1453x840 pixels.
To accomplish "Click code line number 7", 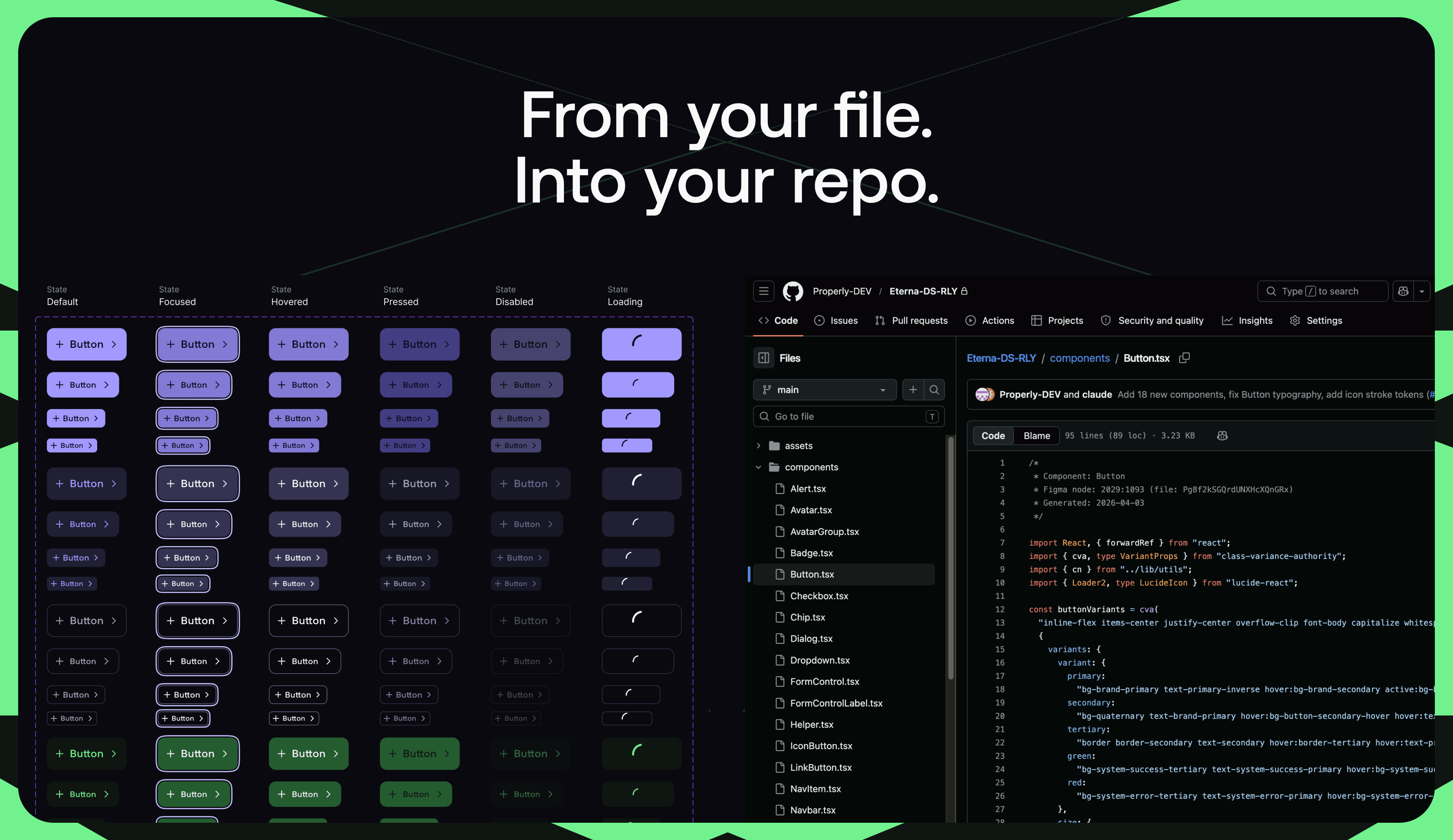I will [x=1002, y=543].
